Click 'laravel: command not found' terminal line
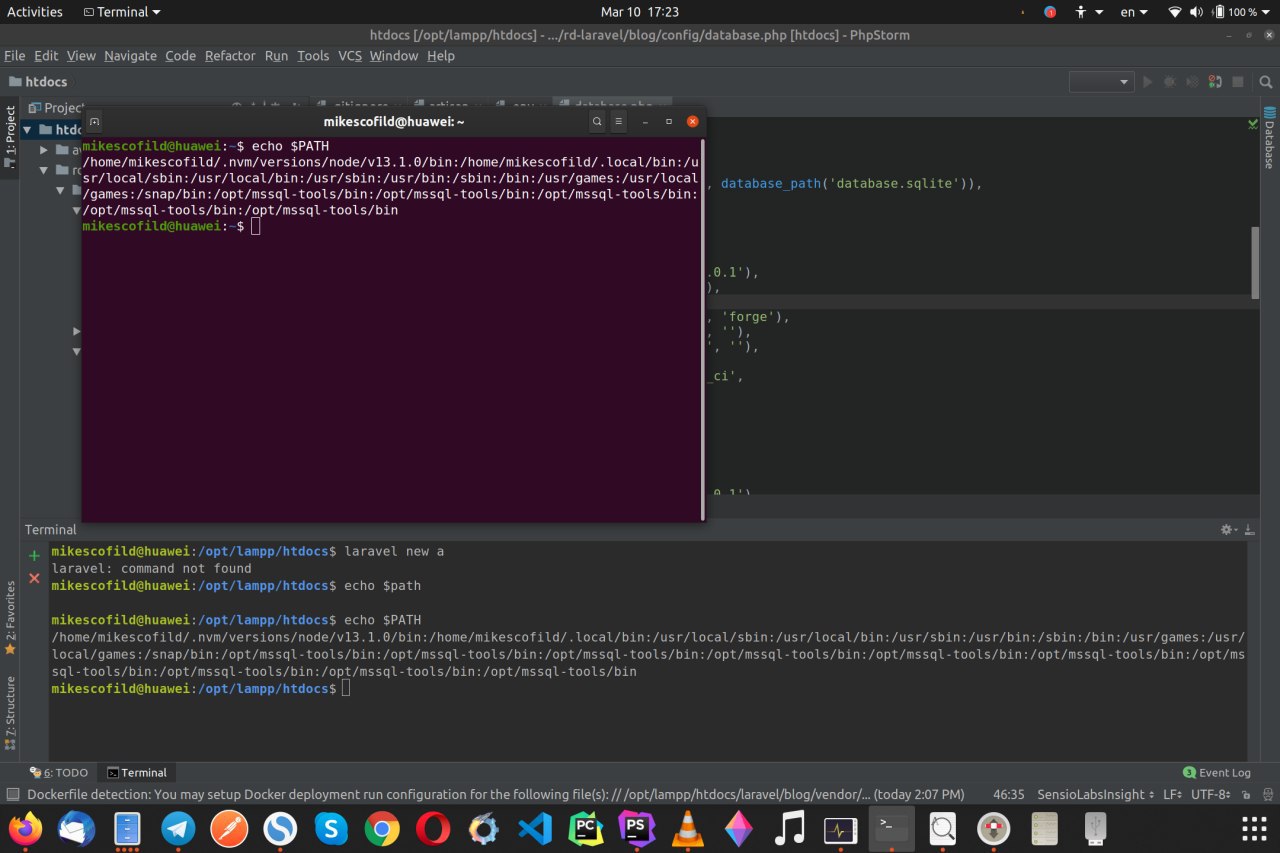The image size is (1280, 853). pyautogui.click(x=151, y=568)
